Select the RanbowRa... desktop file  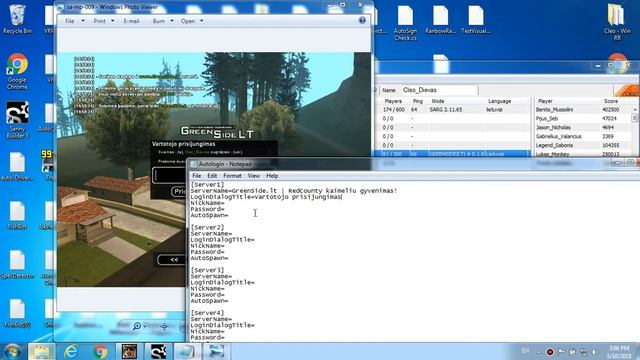coord(440,20)
